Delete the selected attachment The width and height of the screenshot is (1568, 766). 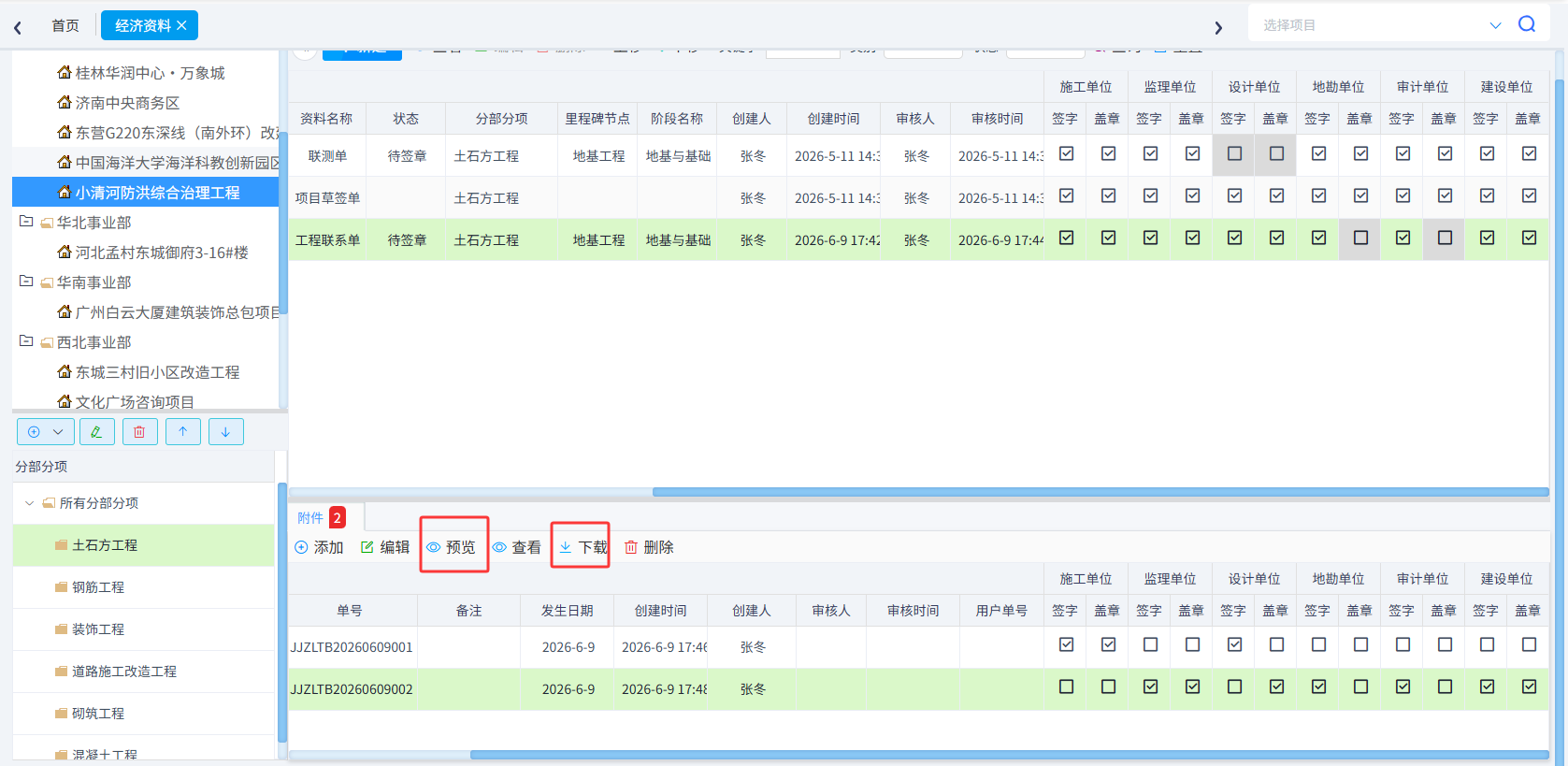[650, 547]
